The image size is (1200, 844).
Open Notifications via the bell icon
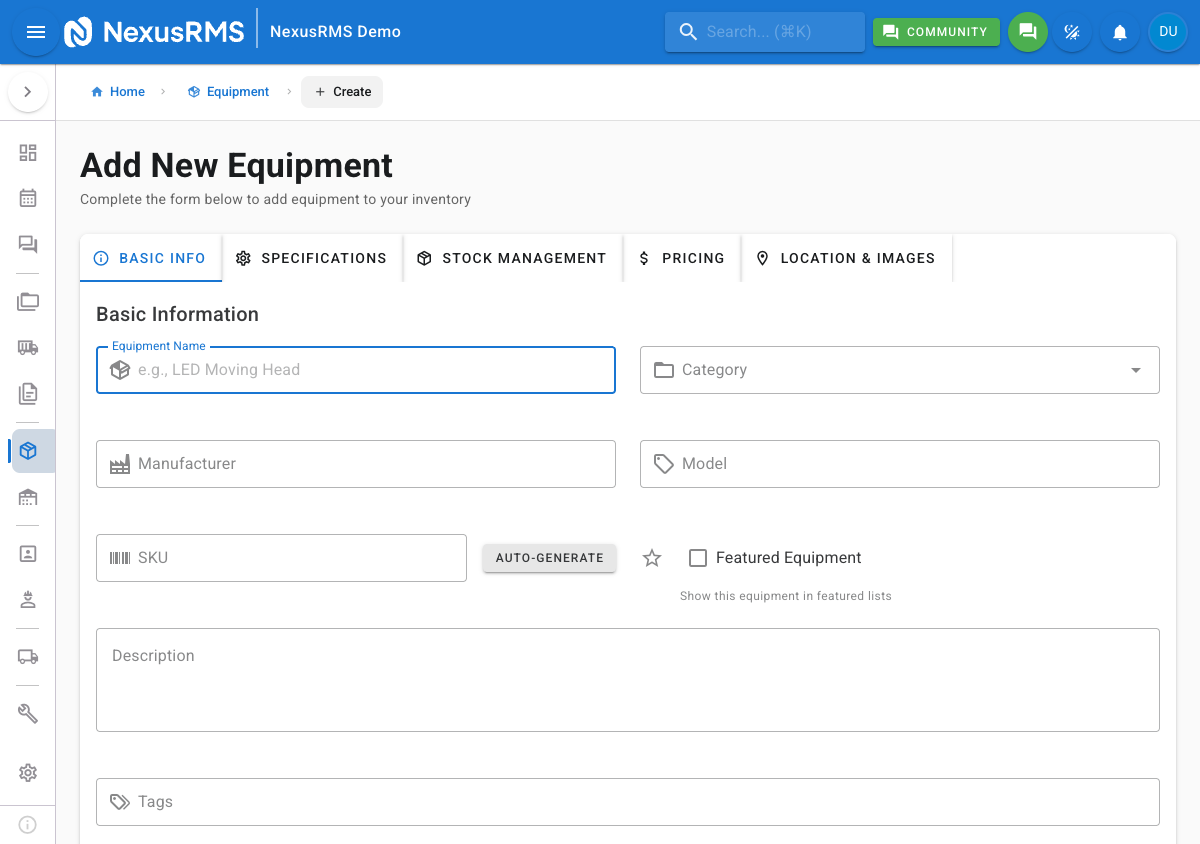(1119, 31)
